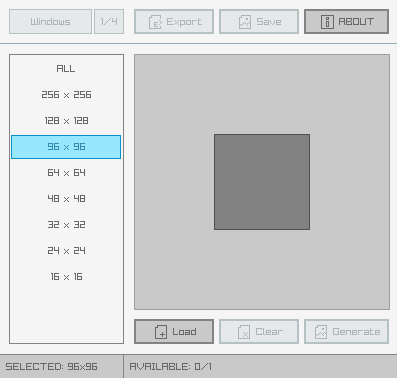Click the About info icon

tap(327, 22)
